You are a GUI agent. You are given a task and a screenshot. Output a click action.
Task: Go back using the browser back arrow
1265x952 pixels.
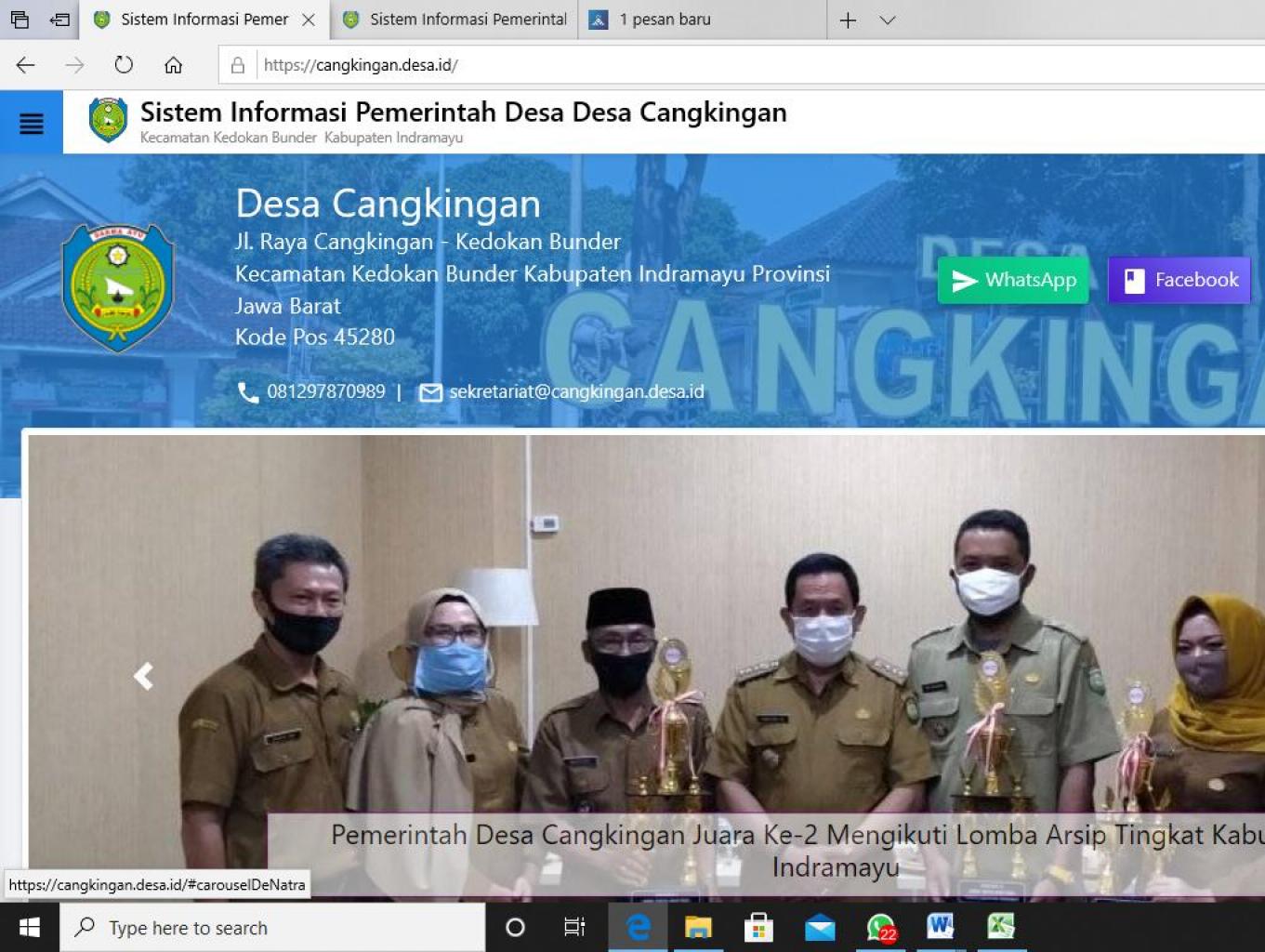click(x=26, y=65)
